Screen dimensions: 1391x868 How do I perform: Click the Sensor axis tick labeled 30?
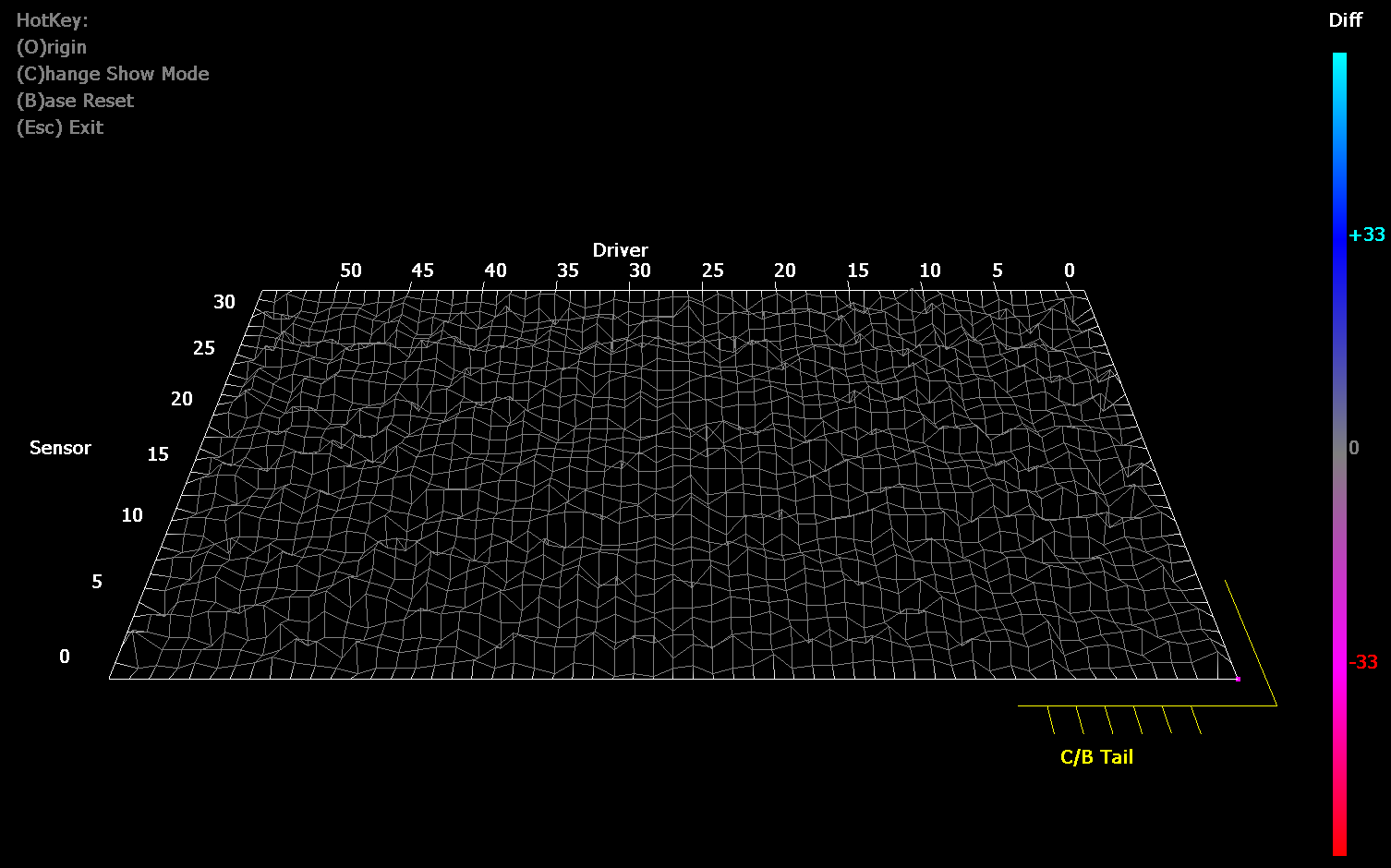(224, 302)
